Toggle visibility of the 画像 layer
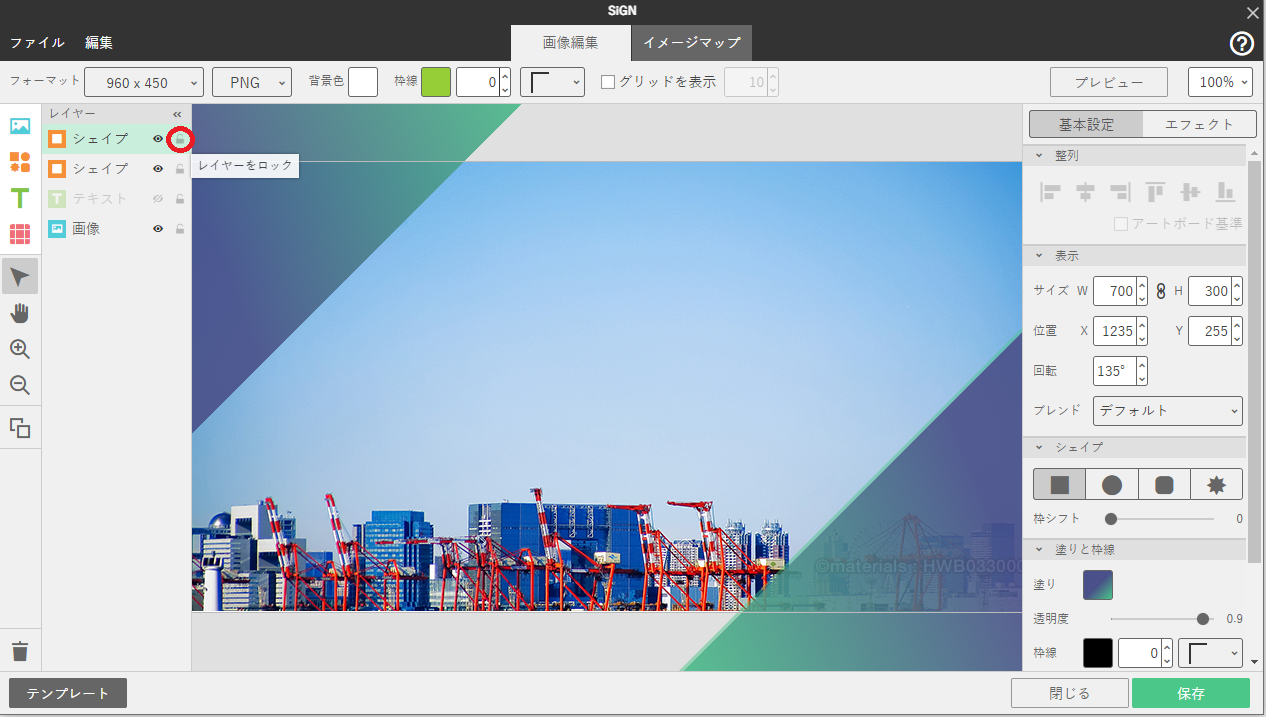The width and height of the screenshot is (1266, 717). pos(157,229)
